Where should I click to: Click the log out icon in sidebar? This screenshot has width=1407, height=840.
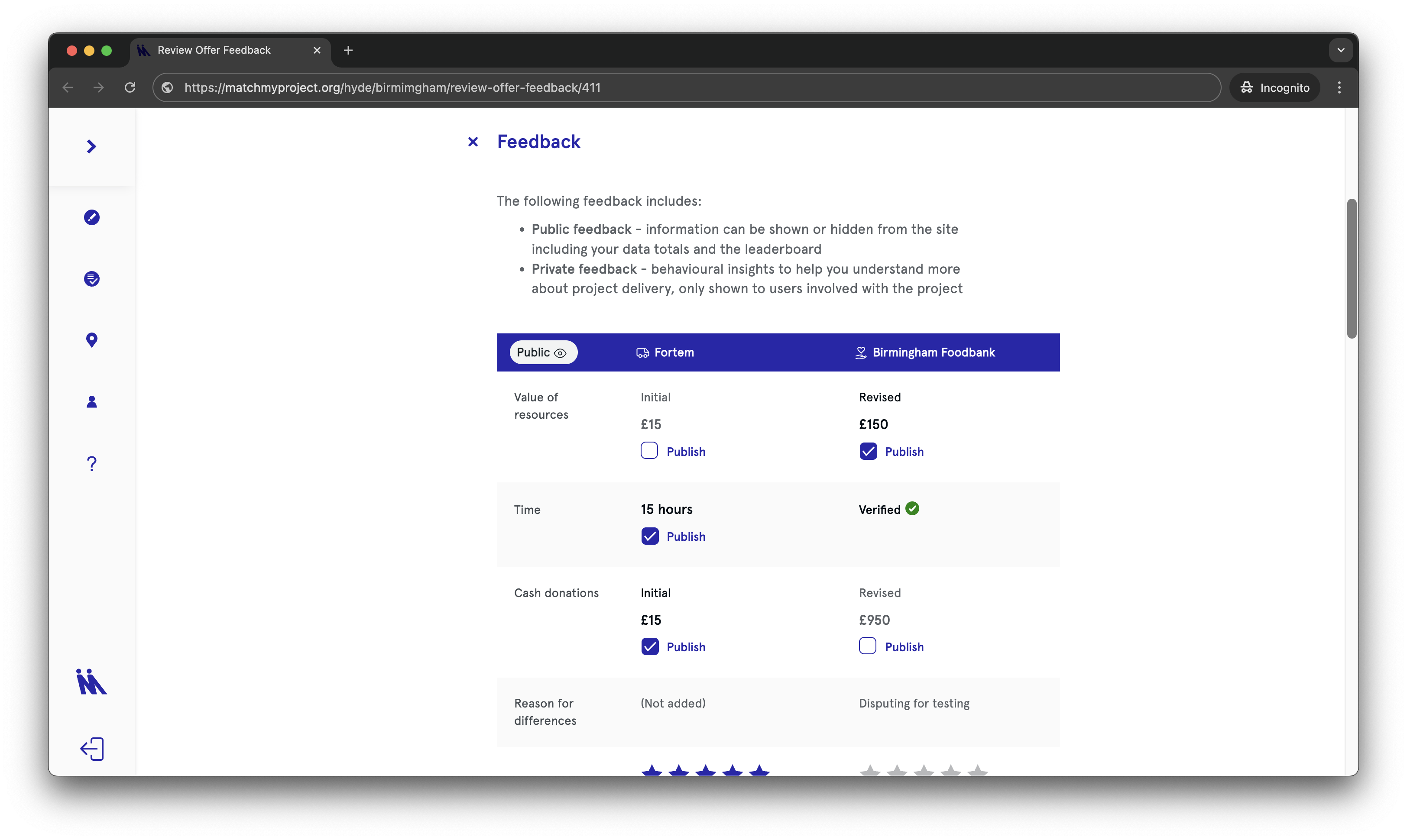(x=92, y=749)
